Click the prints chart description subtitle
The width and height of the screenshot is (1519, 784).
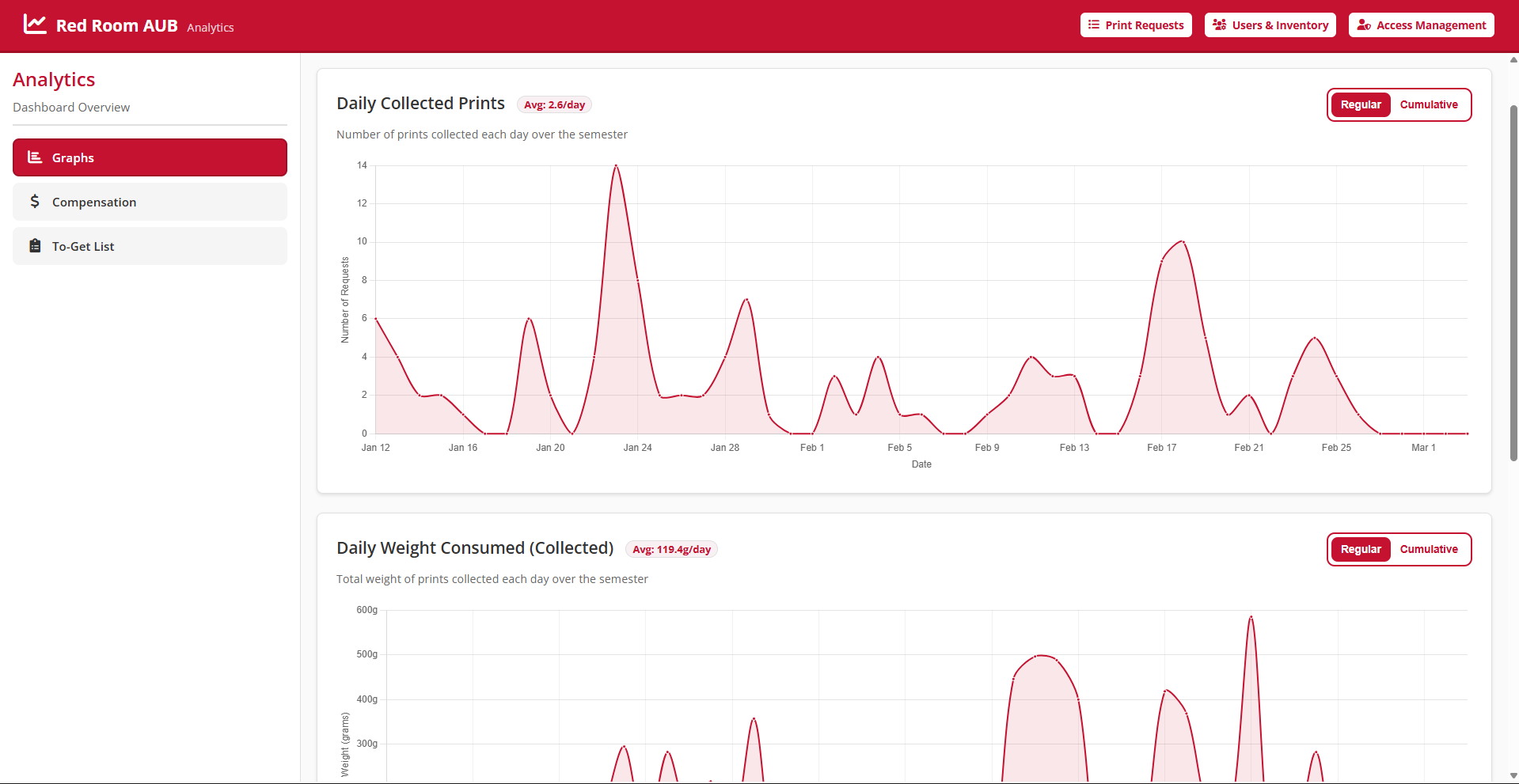coord(482,134)
